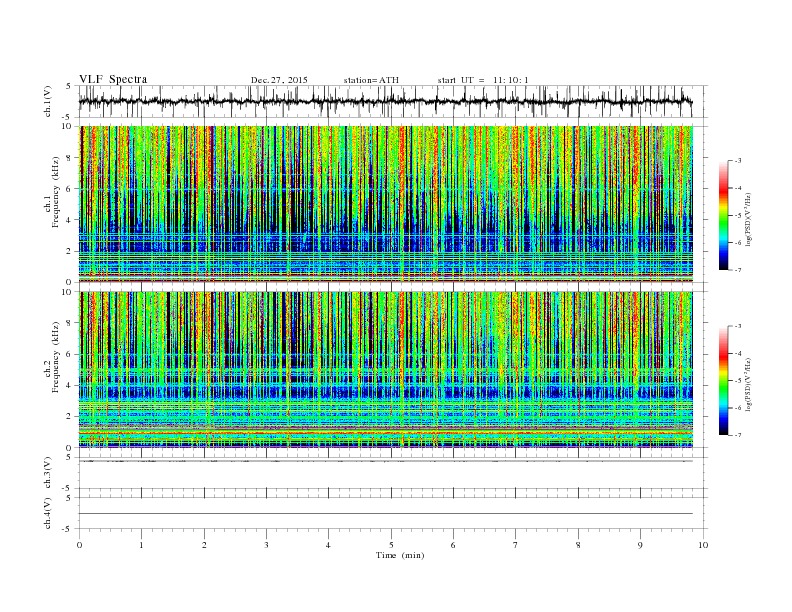Click the x-axis tick label '3'
This screenshot has height=612, width=792.
[x=266, y=545]
